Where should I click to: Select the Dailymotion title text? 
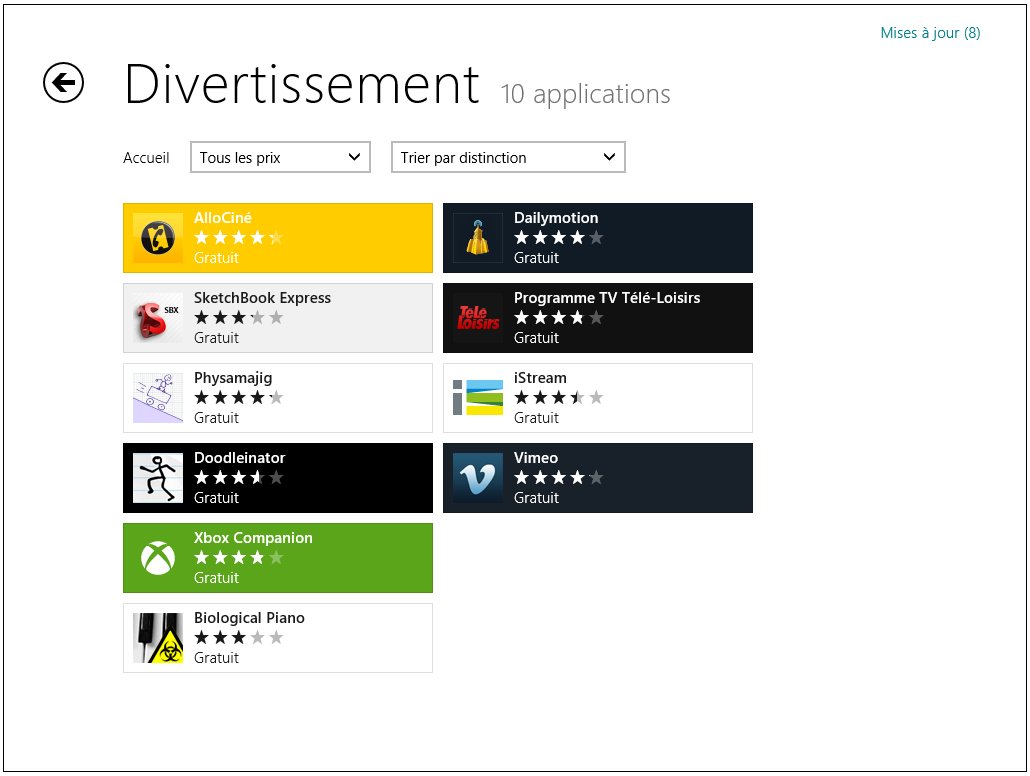click(x=556, y=218)
